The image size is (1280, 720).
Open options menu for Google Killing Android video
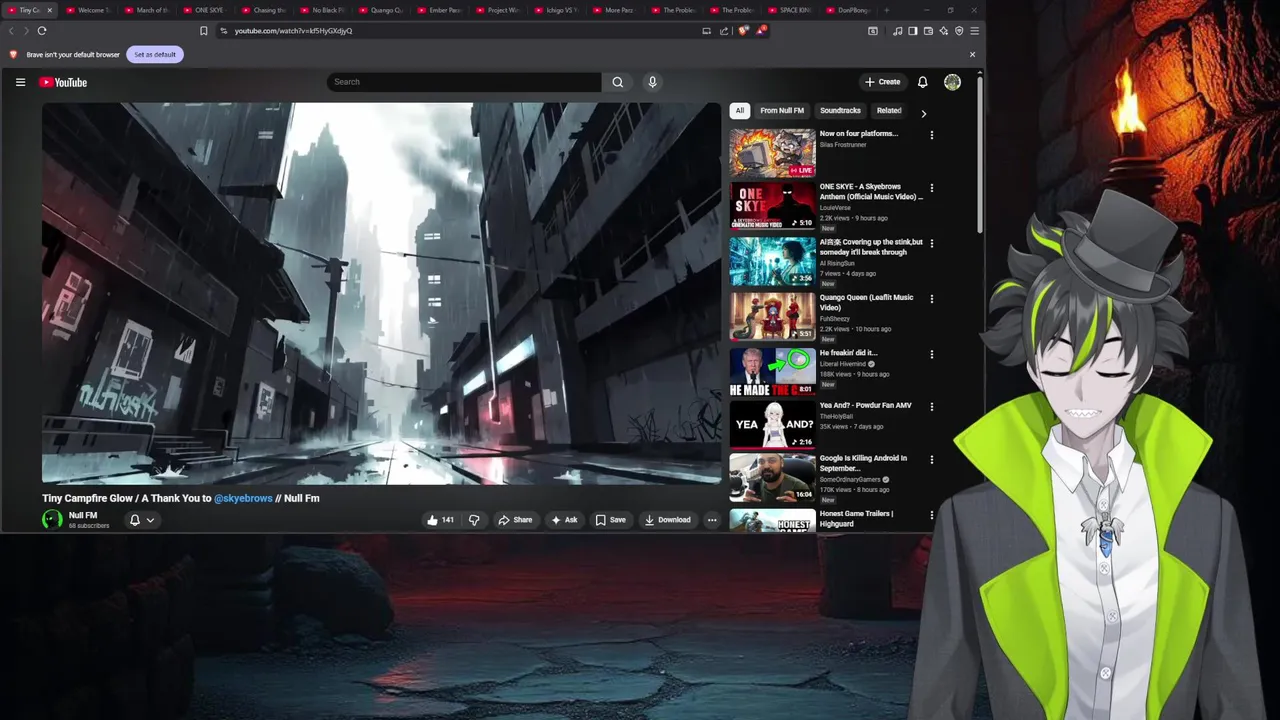click(931, 460)
